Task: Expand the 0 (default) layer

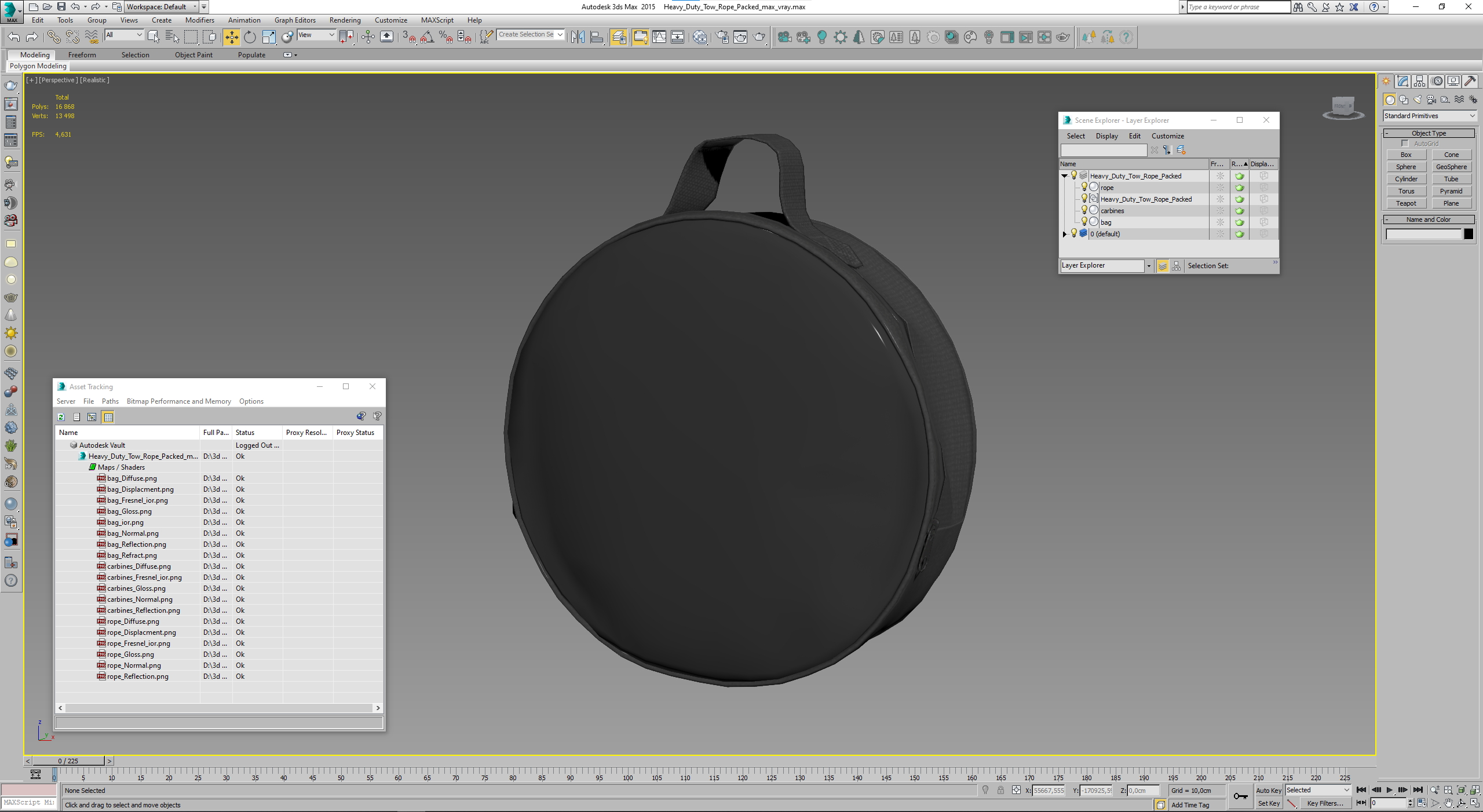Action: [x=1064, y=234]
